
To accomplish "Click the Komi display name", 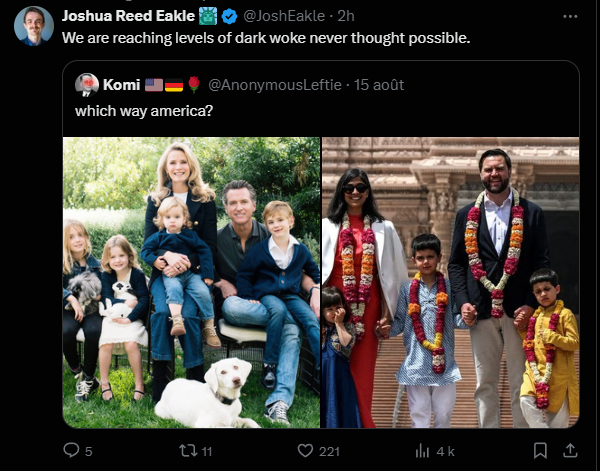I will pyautogui.click(x=121, y=84).
